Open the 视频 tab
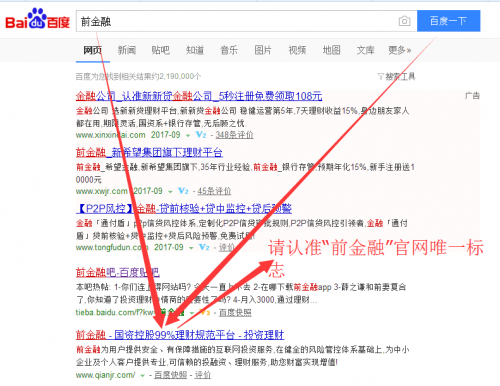 (297, 50)
